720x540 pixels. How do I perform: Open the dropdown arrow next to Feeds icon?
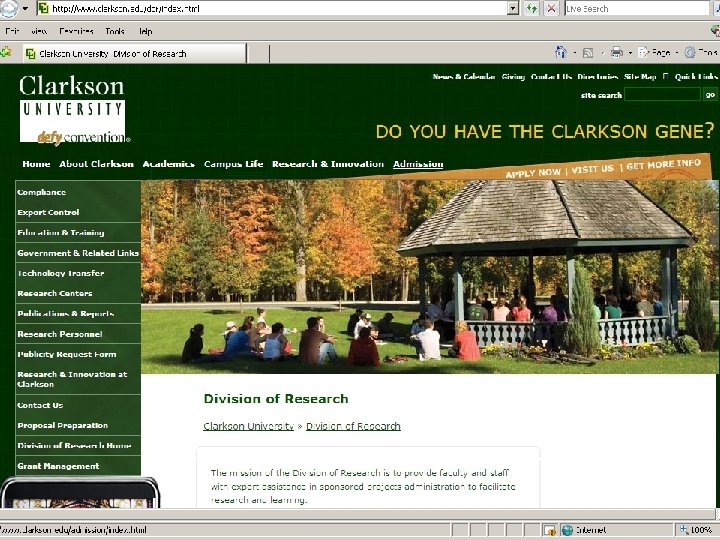click(602, 53)
